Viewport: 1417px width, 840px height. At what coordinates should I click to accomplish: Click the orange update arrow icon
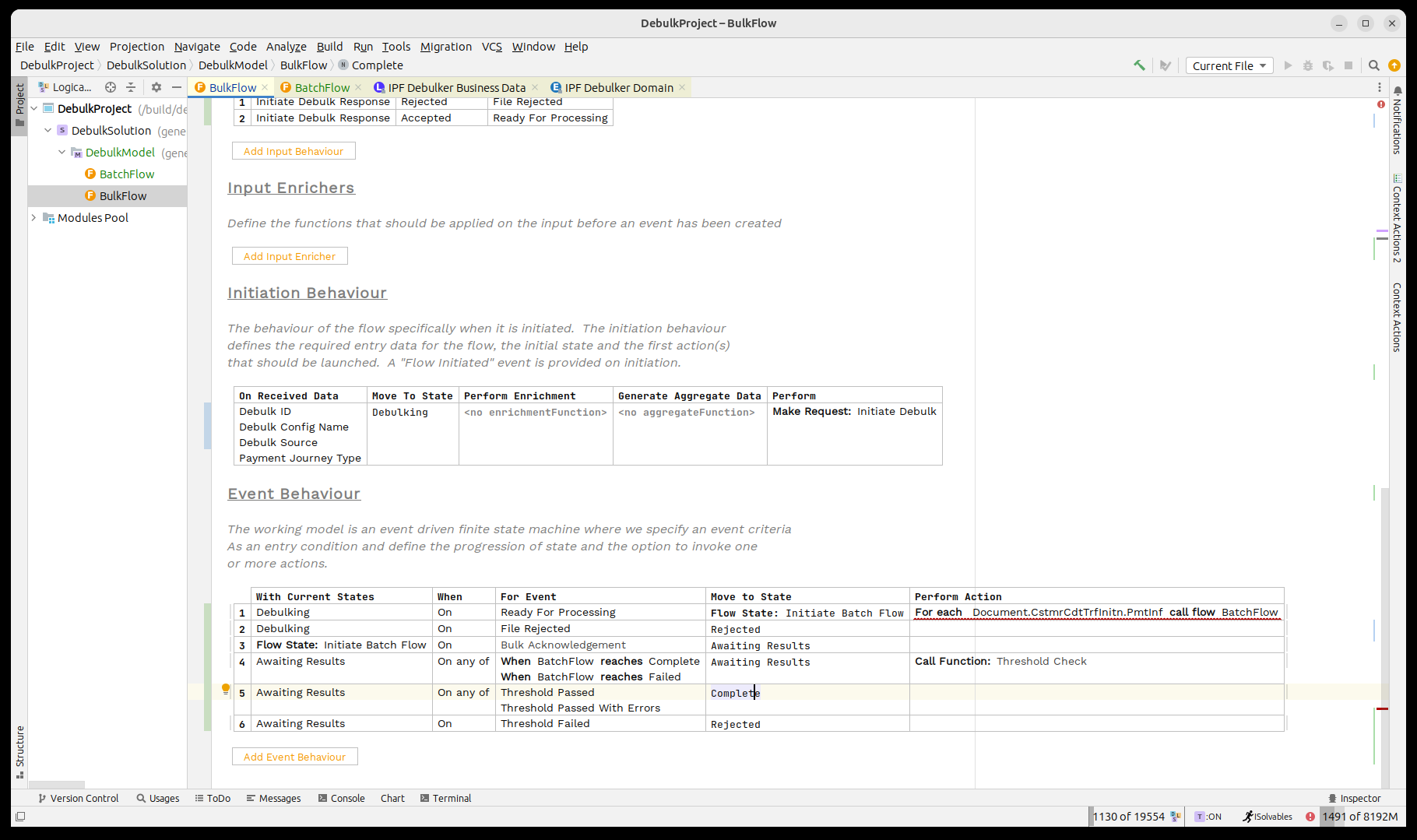(x=1394, y=65)
